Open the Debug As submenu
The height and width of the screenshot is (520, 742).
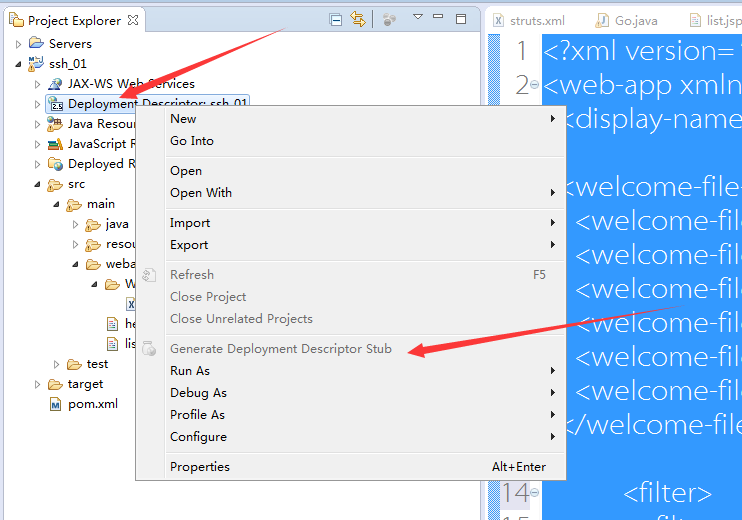tap(365, 393)
